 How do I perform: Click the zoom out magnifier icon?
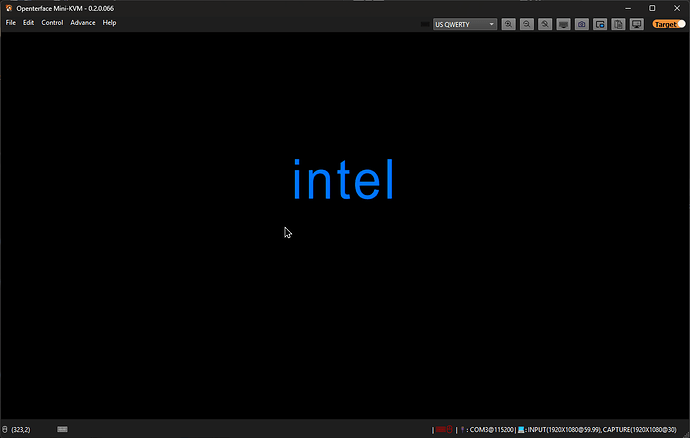tap(527, 24)
